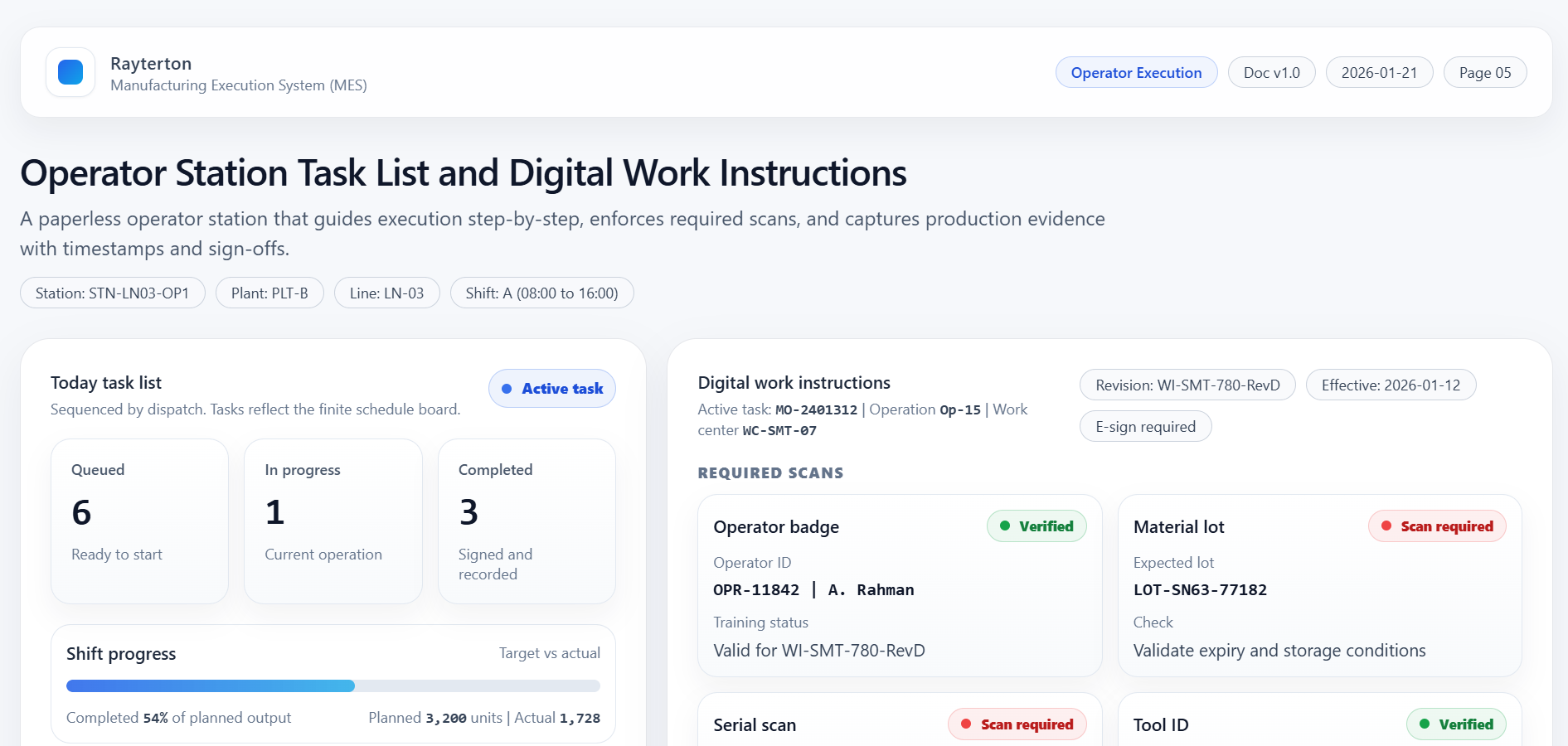Click the E-sign required chip
Image resolution: width=1568 pixels, height=746 pixels.
tap(1145, 427)
